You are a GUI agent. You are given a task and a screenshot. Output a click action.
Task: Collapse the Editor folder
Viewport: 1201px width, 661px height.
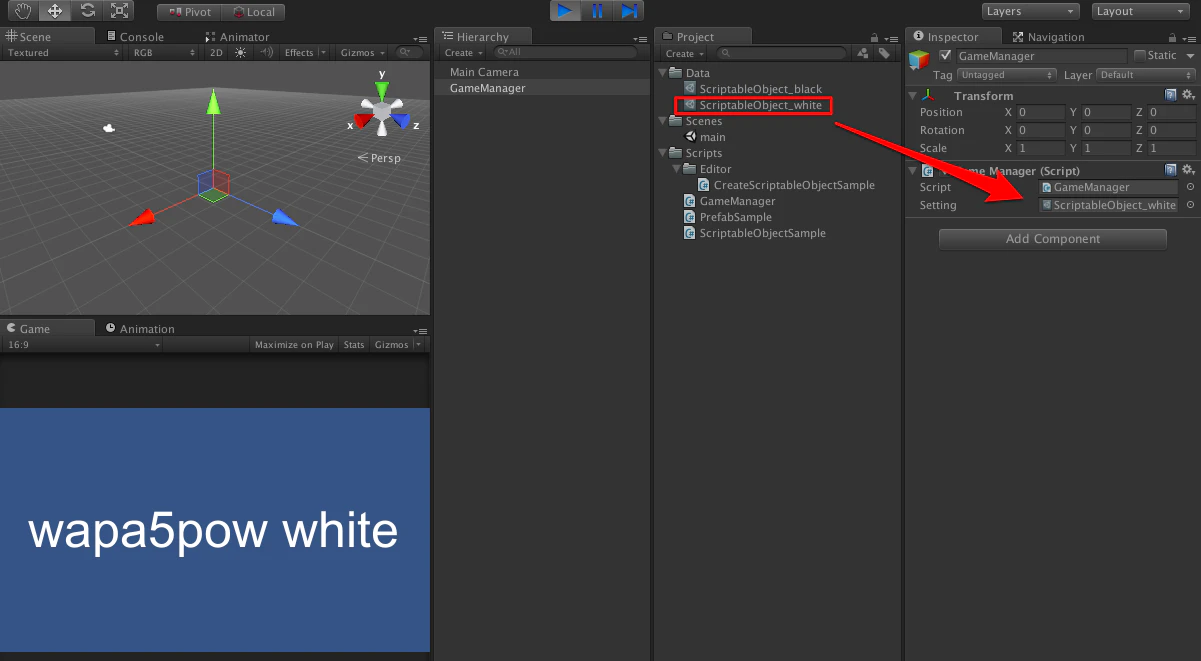(x=677, y=169)
